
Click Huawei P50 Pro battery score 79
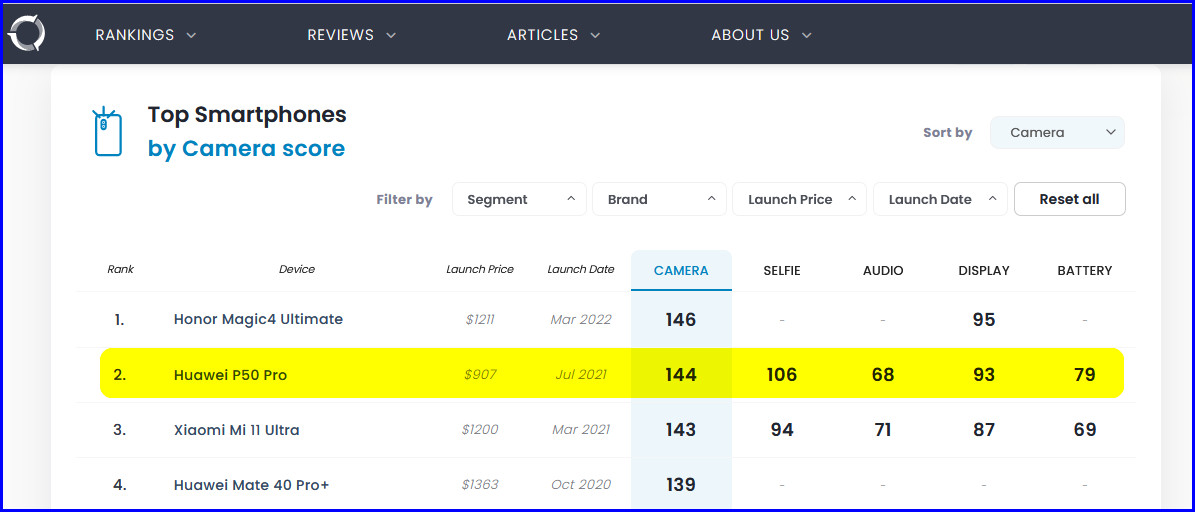pos(1084,375)
